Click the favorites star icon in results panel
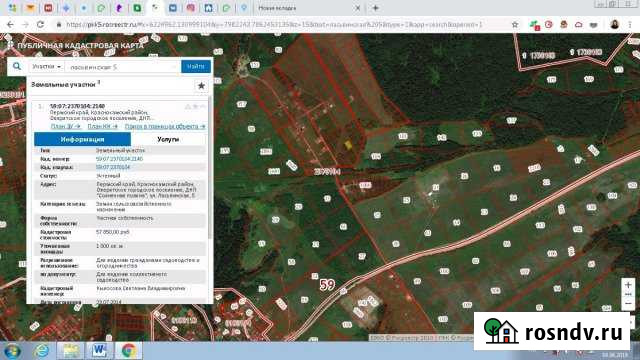 [201, 86]
